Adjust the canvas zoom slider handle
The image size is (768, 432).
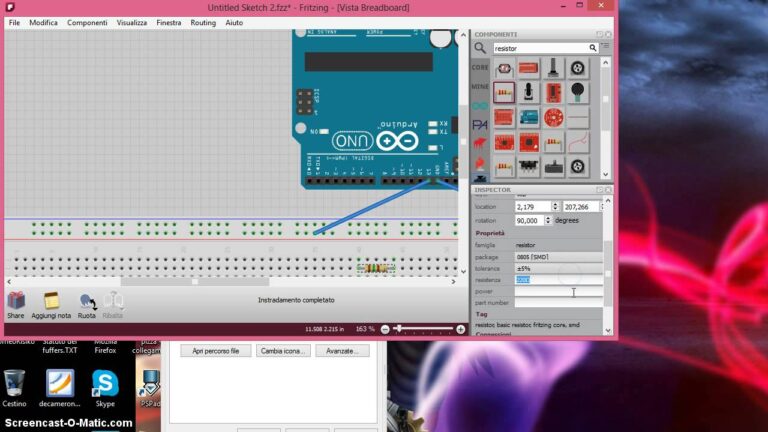(400, 329)
